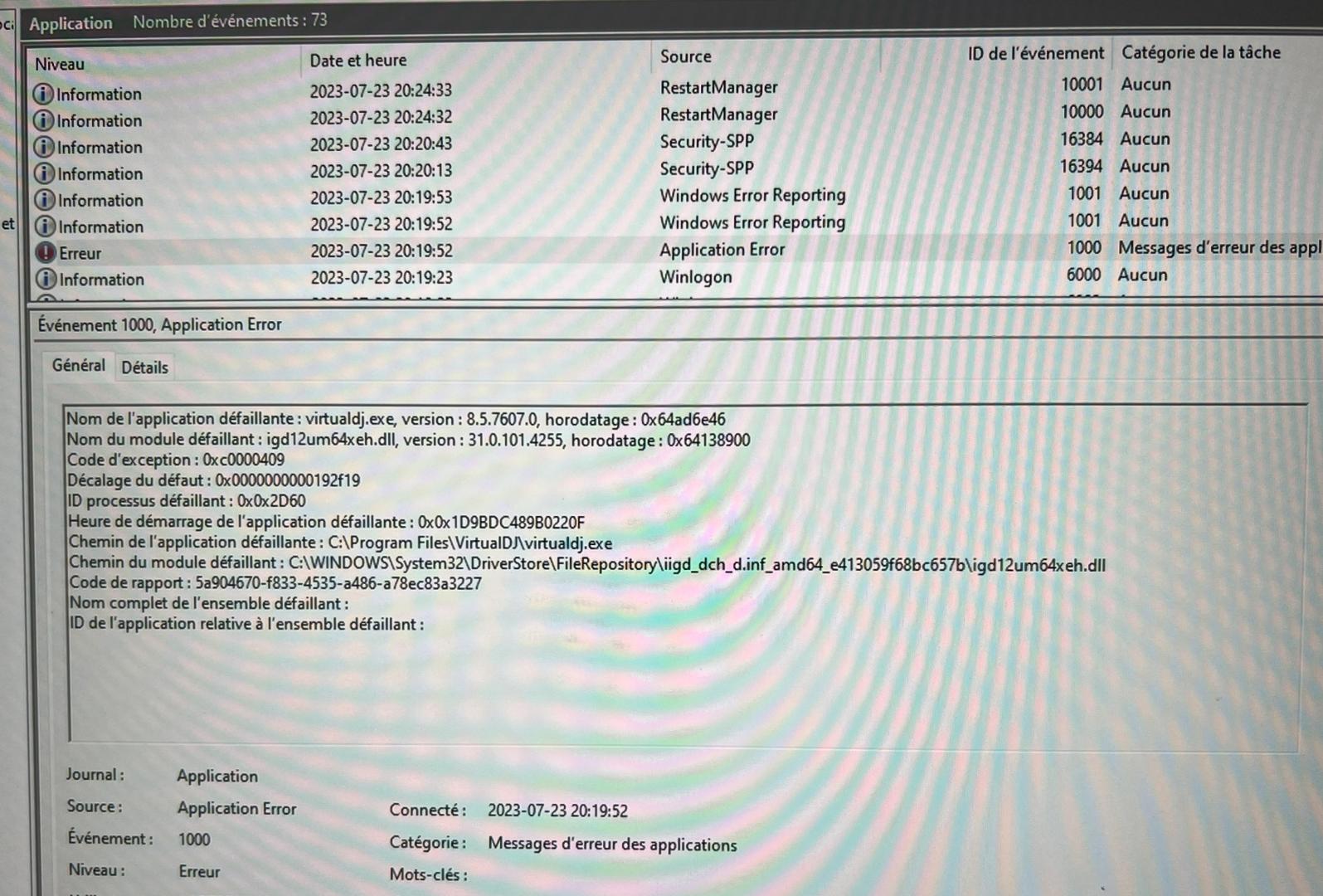
Task: Click the info icon of RestartManager 10000 row
Action: pos(43,120)
